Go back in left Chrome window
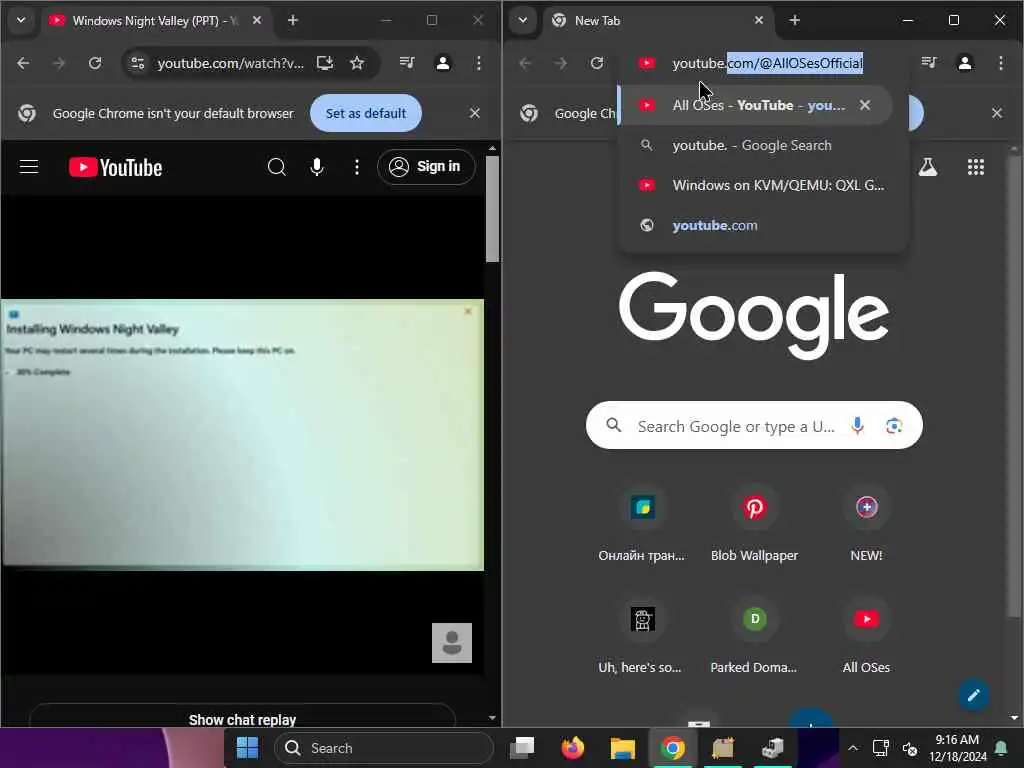 tap(24, 63)
